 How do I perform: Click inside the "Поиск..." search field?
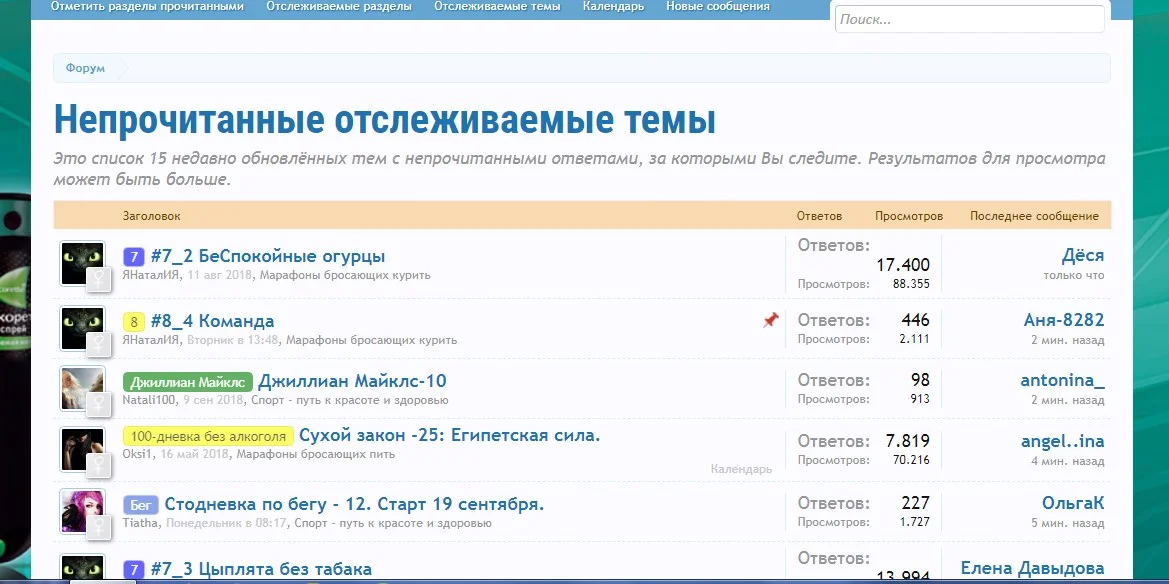click(x=969, y=18)
